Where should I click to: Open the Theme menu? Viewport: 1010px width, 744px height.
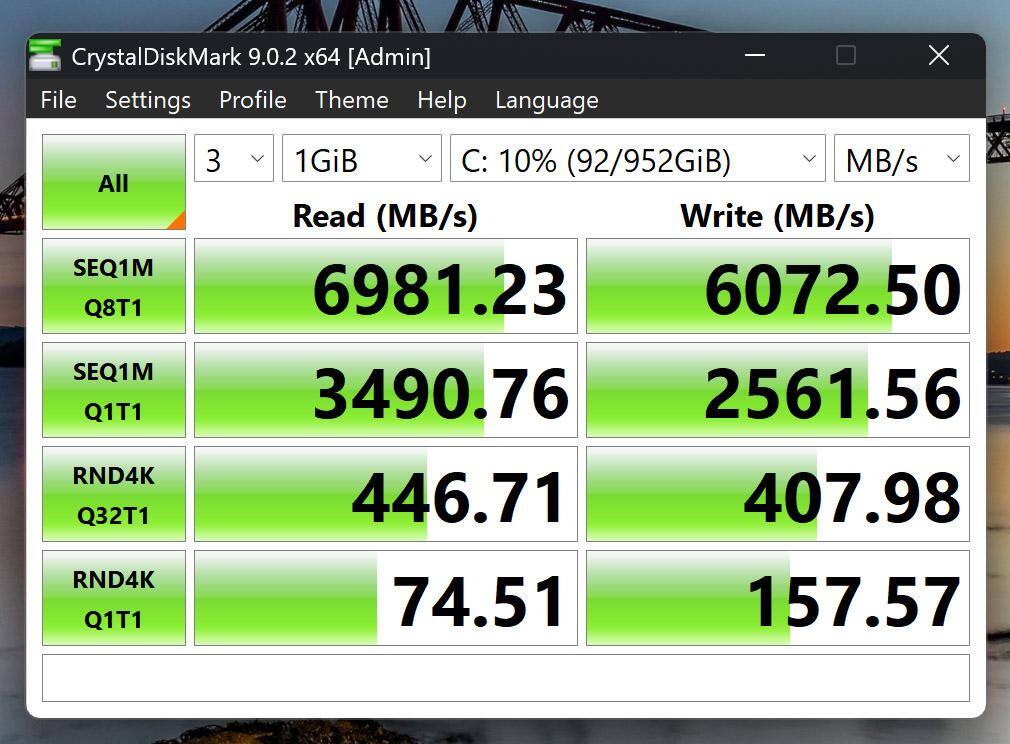click(x=351, y=100)
